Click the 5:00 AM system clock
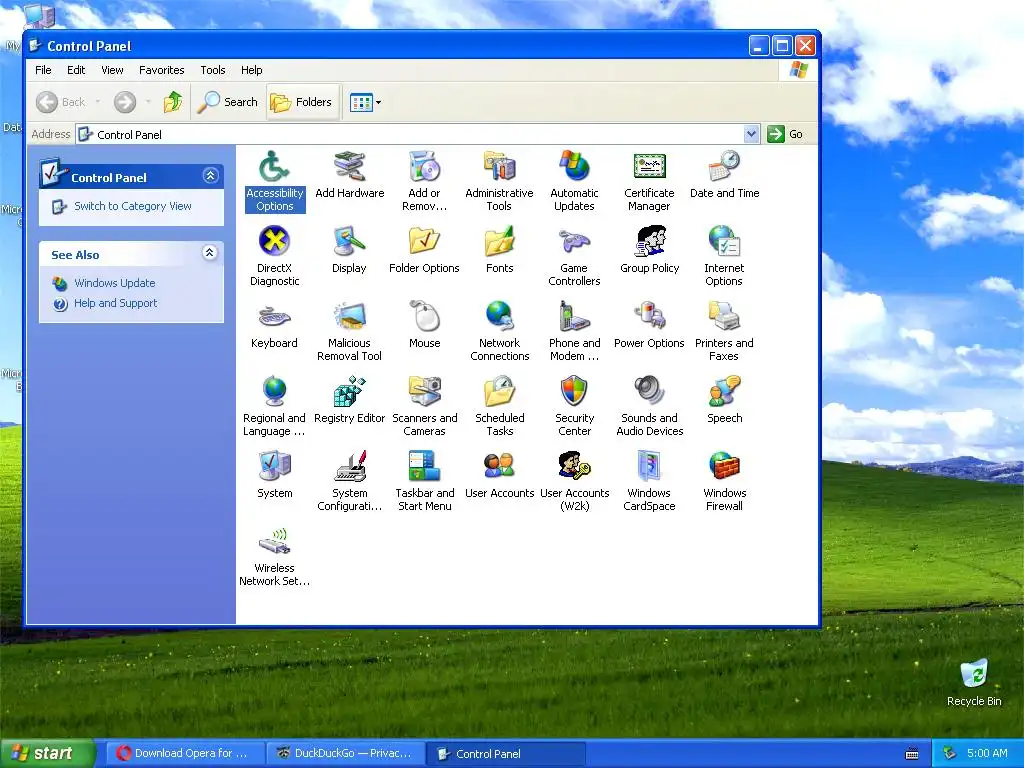The width and height of the screenshot is (1024, 768). (987, 753)
